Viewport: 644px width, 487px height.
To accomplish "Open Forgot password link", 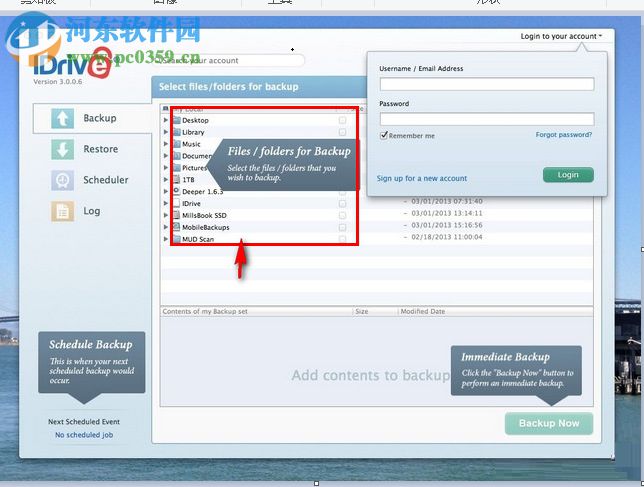I will pyautogui.click(x=564, y=135).
